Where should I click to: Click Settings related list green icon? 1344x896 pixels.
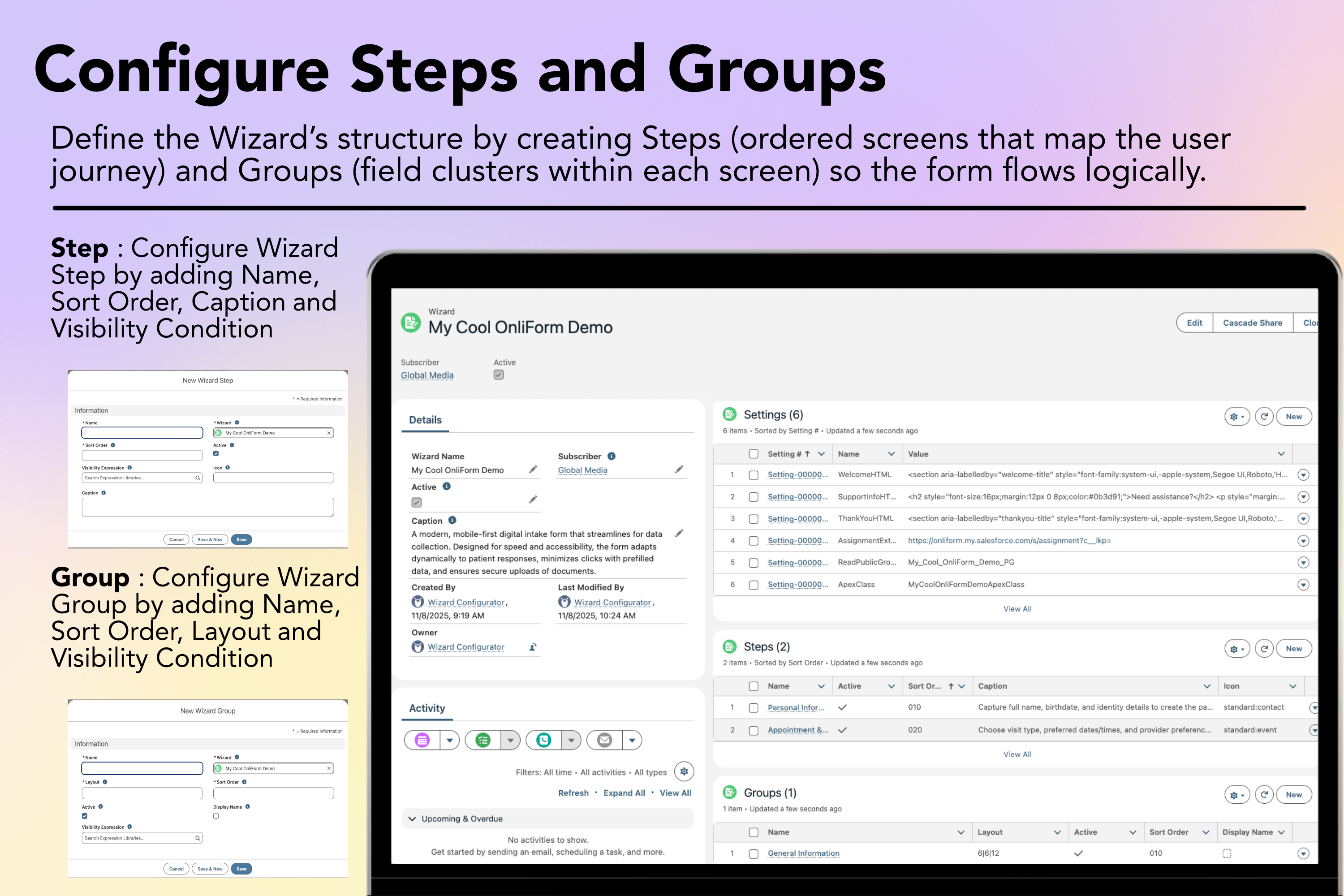click(x=730, y=414)
